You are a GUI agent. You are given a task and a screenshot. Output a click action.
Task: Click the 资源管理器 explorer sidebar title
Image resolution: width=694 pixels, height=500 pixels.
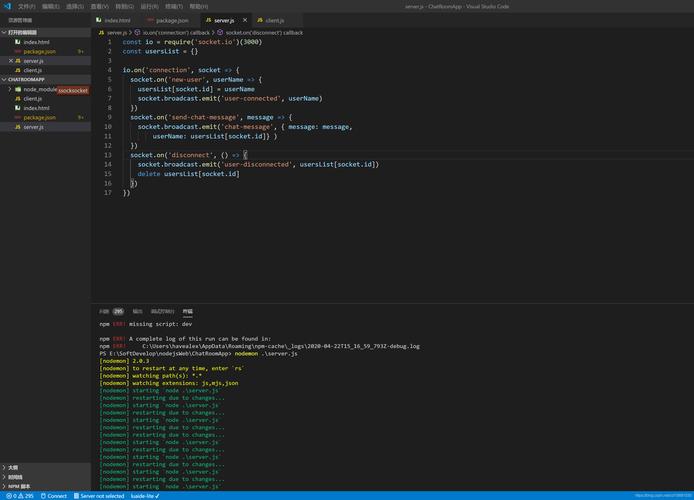(20, 20)
